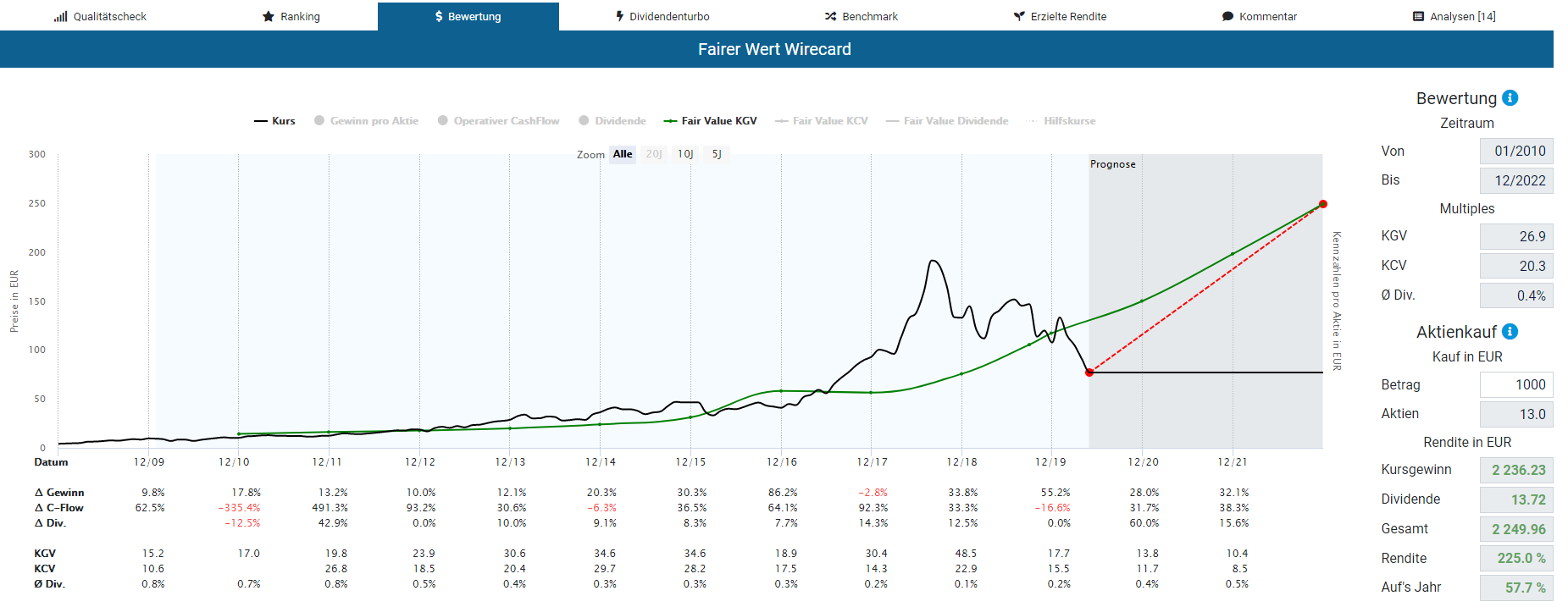Enable the Dividende legend series

(612, 121)
